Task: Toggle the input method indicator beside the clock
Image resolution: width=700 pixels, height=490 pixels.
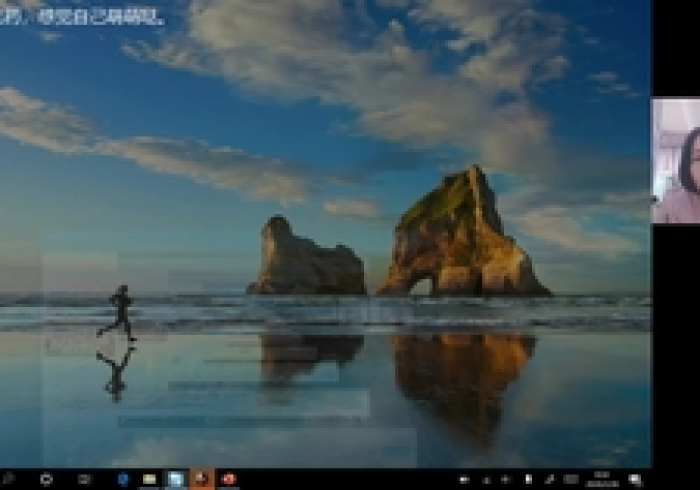Action: pyautogui.click(x=571, y=480)
